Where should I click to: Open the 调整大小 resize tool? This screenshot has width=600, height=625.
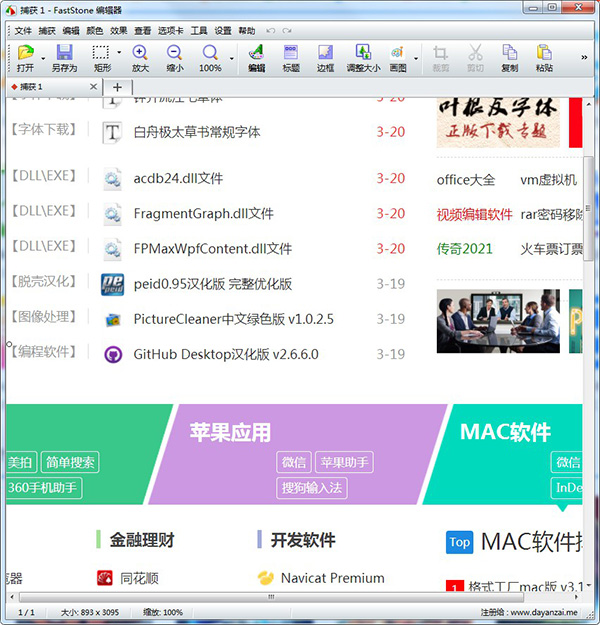coord(363,58)
